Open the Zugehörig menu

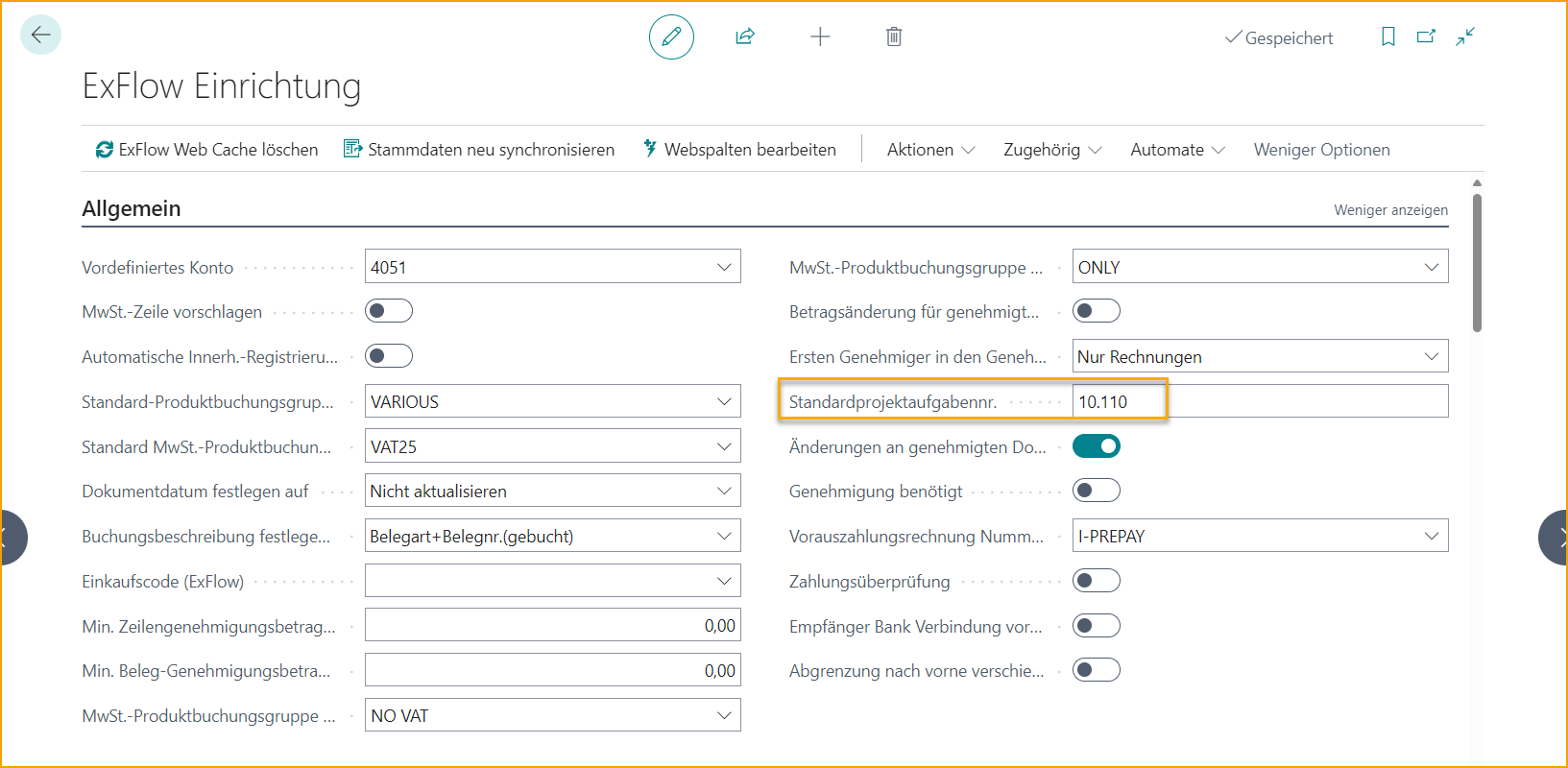click(x=1052, y=150)
